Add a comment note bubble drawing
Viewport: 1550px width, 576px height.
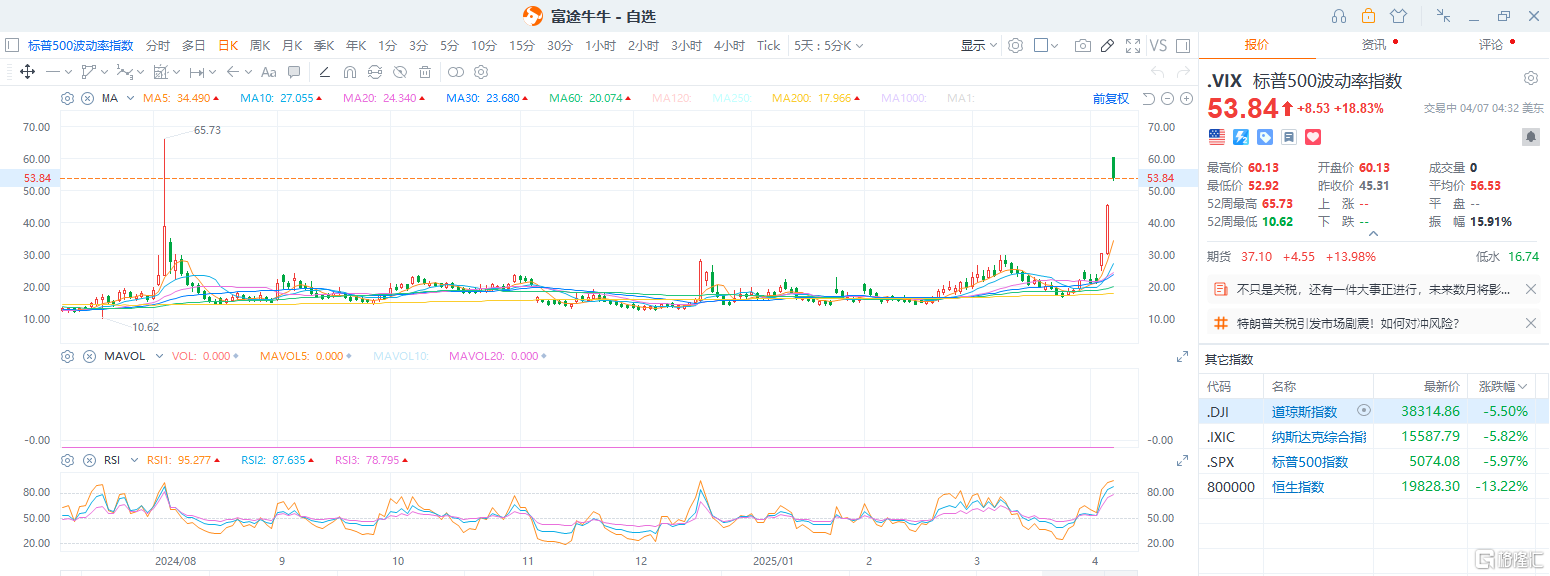(294, 72)
